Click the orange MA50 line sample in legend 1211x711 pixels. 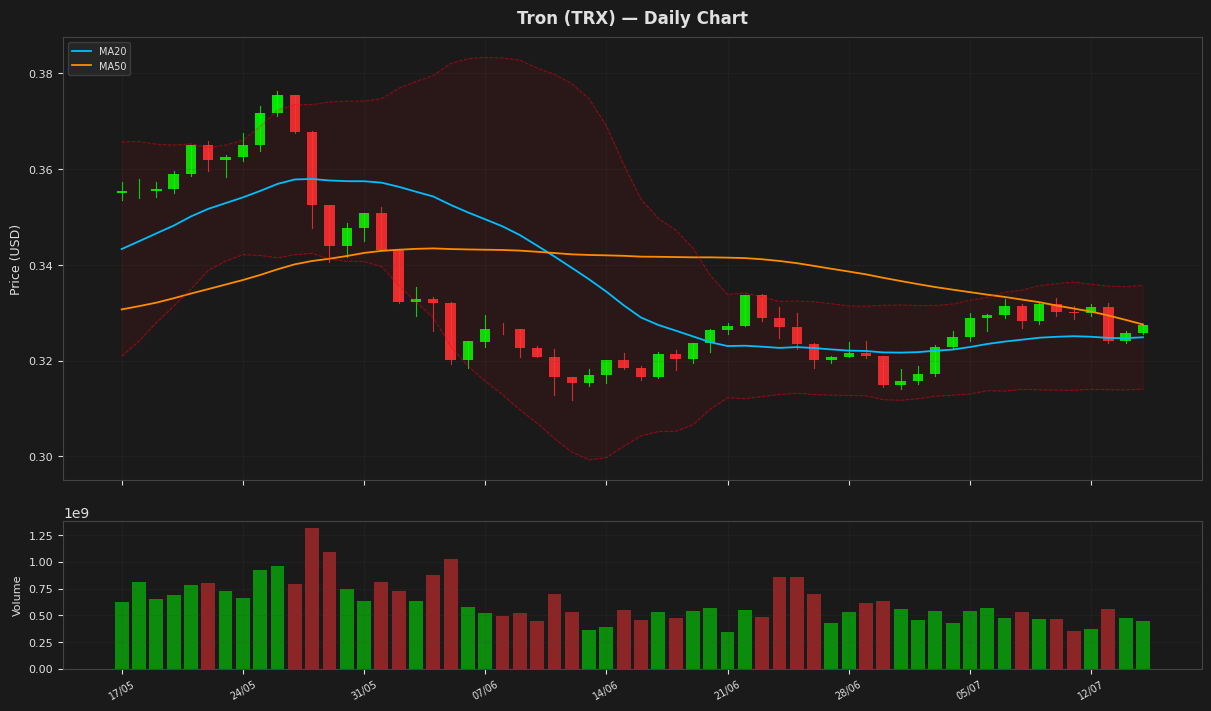click(x=82, y=65)
